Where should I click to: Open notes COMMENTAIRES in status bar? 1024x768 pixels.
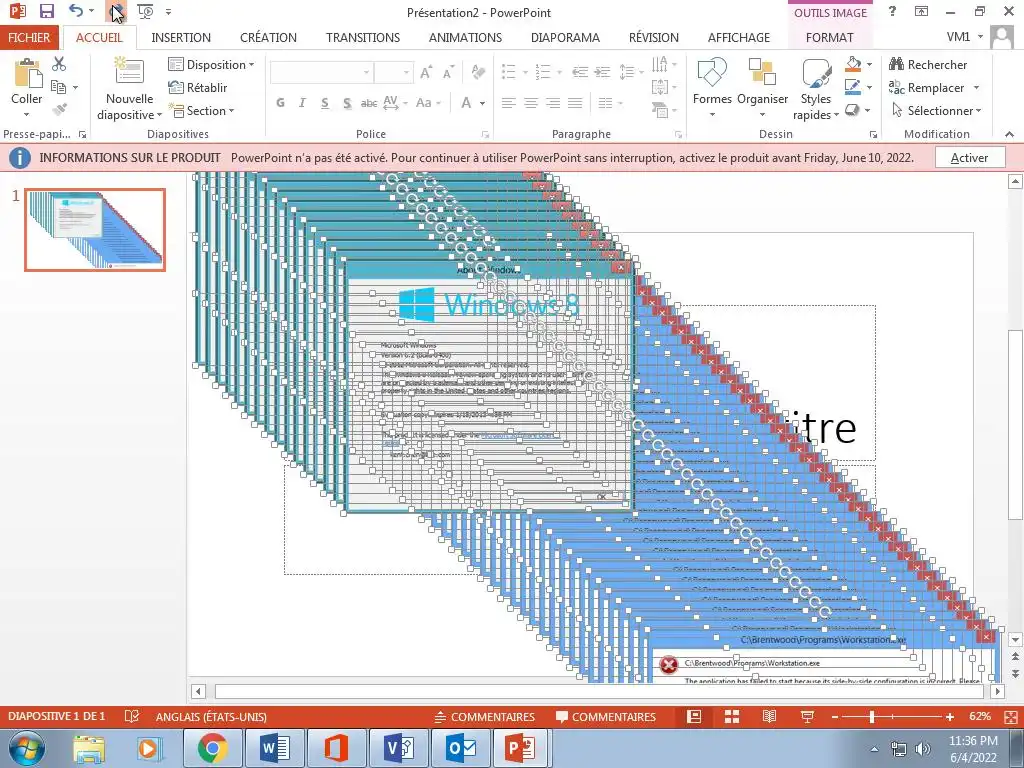(485, 716)
